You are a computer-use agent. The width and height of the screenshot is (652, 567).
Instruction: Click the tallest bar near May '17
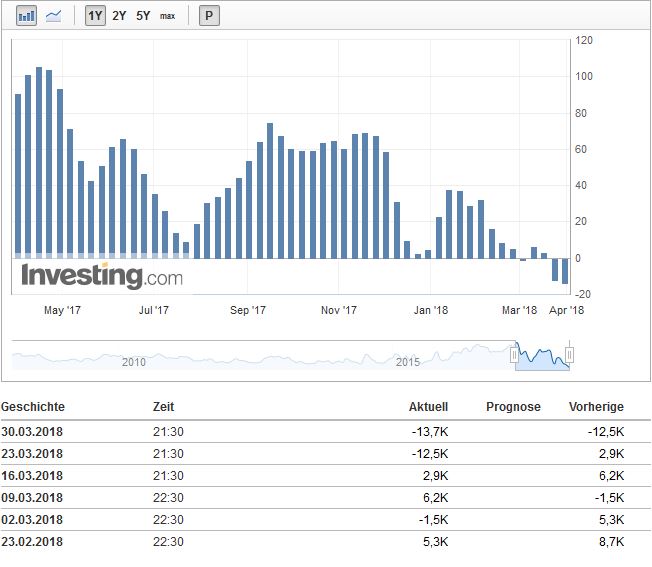[x=39, y=160]
